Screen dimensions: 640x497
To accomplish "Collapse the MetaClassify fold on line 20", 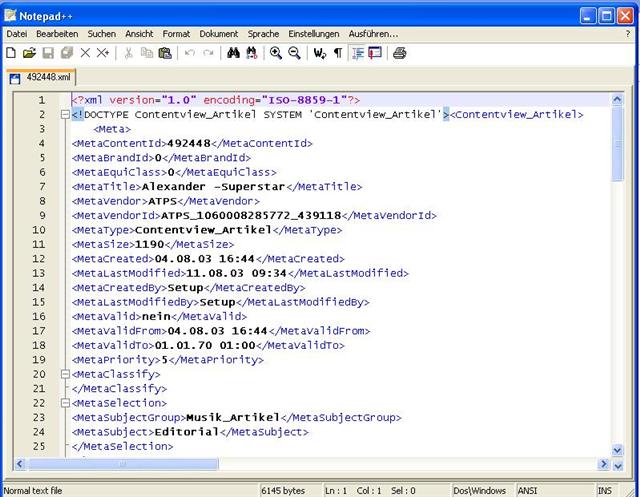I will tap(65, 374).
